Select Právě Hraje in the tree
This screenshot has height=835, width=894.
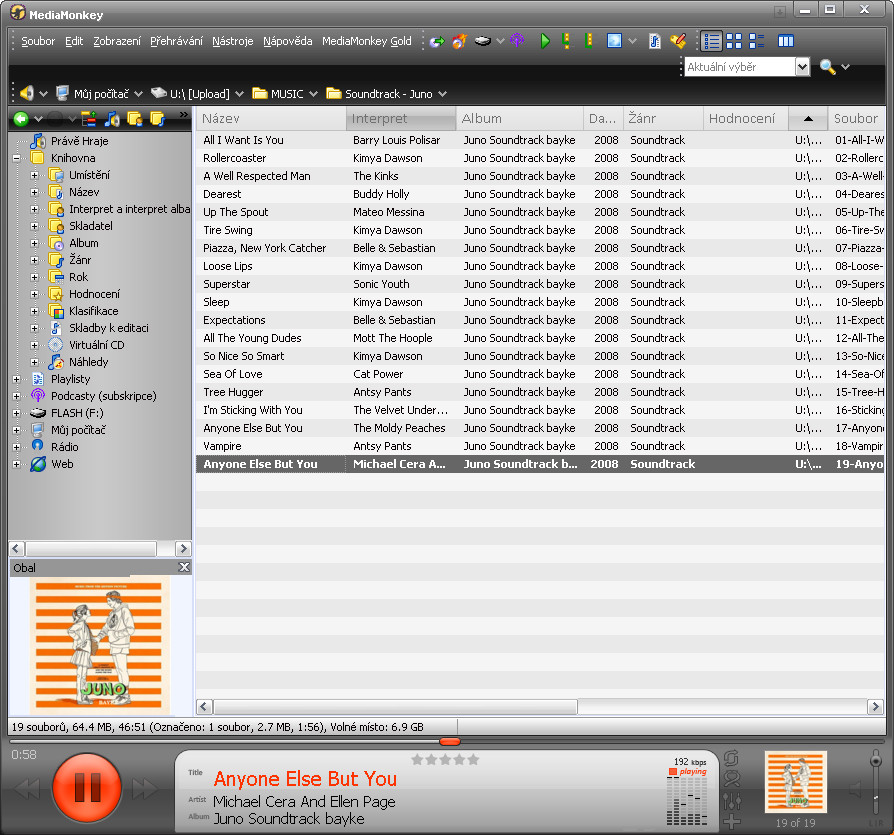[x=79, y=141]
